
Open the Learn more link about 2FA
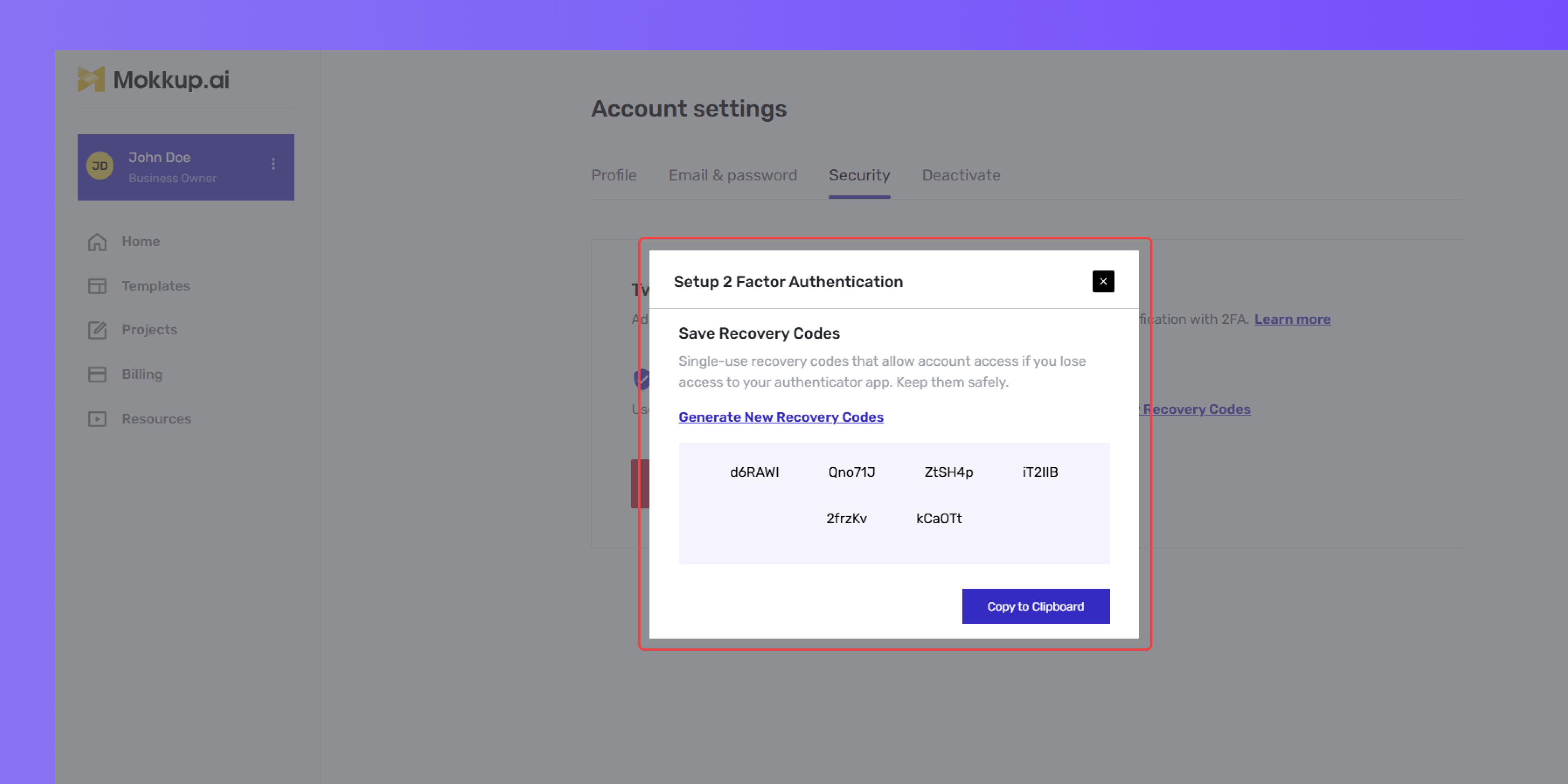[x=1292, y=319]
